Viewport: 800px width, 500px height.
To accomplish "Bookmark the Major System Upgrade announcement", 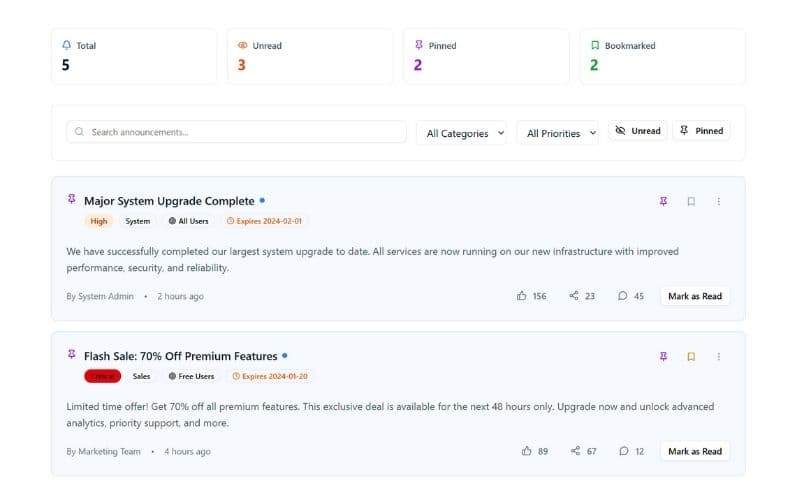I will pyautogui.click(x=691, y=201).
